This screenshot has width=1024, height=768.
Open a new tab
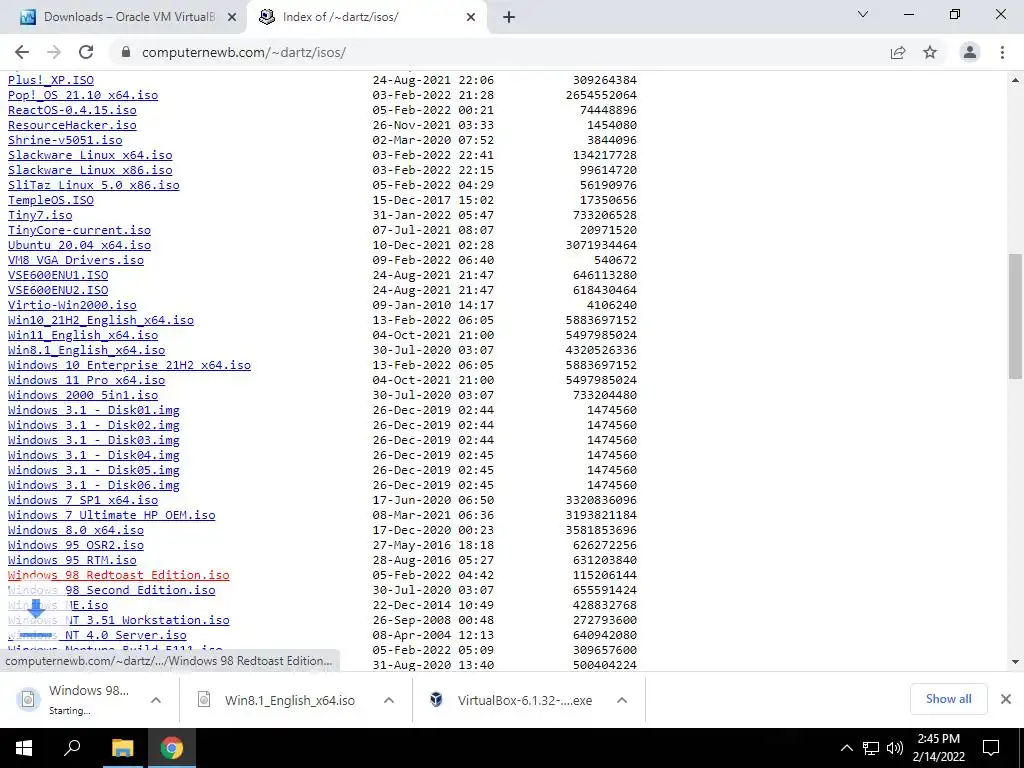(509, 18)
